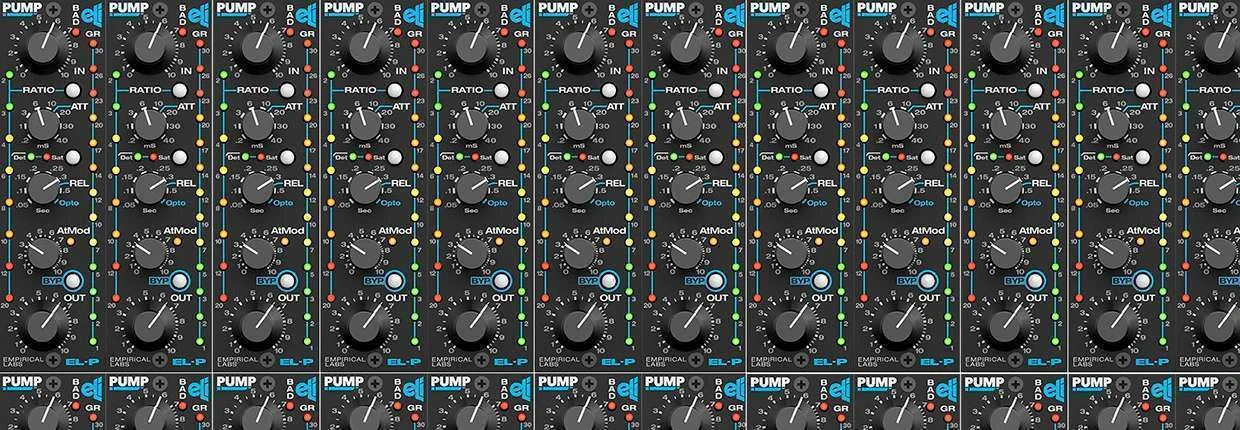Click the Det/Sat button on fourth module from left
1240x430 pixels.
(395, 157)
